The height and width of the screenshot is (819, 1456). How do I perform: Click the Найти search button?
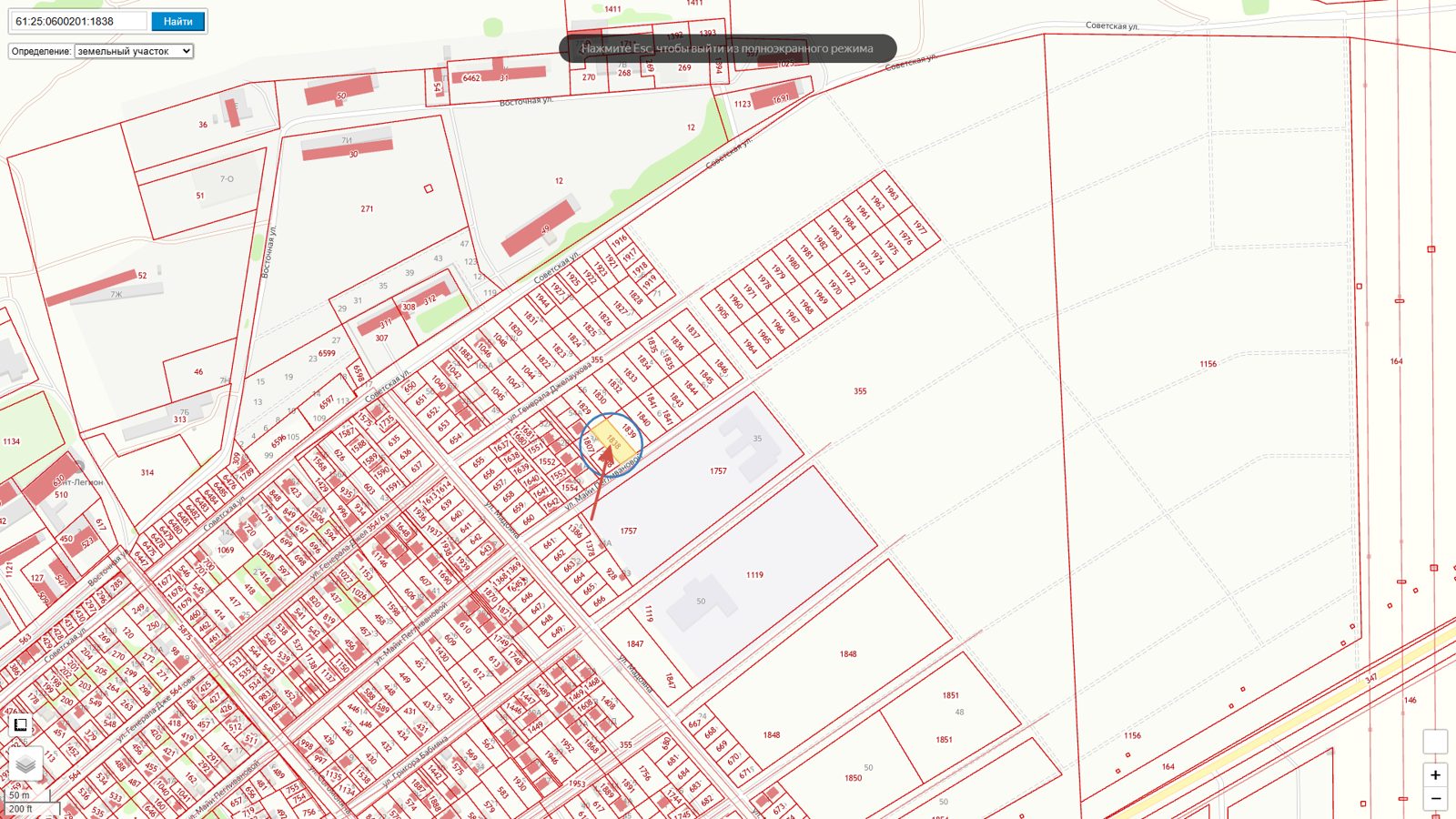(178, 21)
